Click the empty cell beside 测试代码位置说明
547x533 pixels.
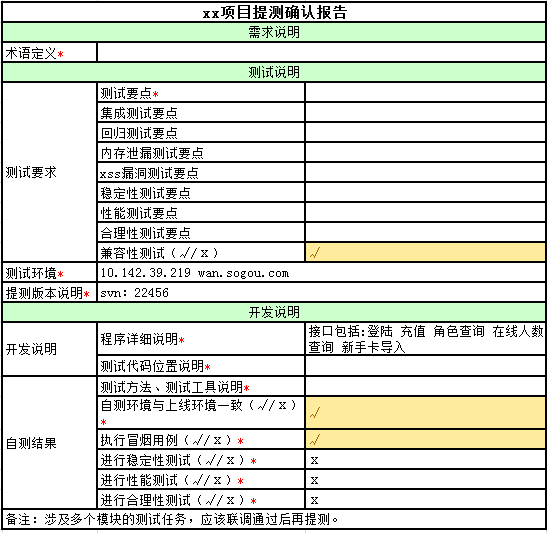pyautogui.click(x=425, y=366)
